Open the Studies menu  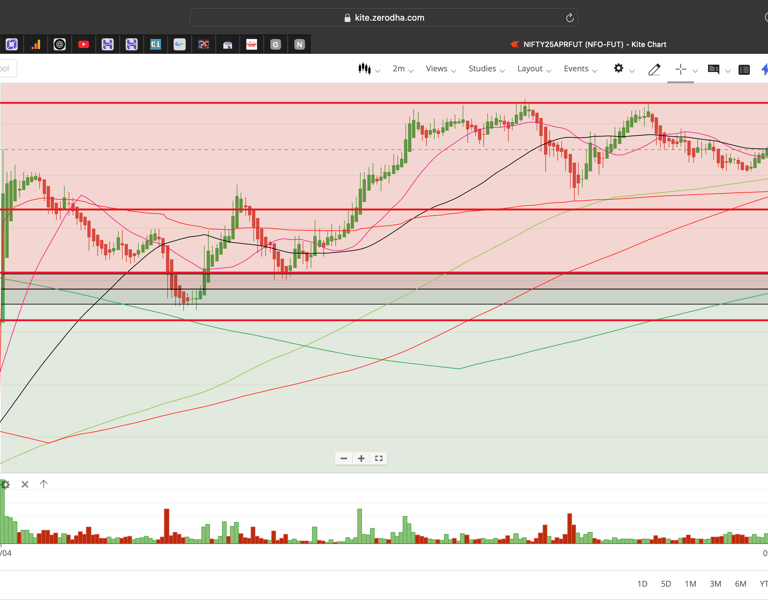pyautogui.click(x=486, y=69)
